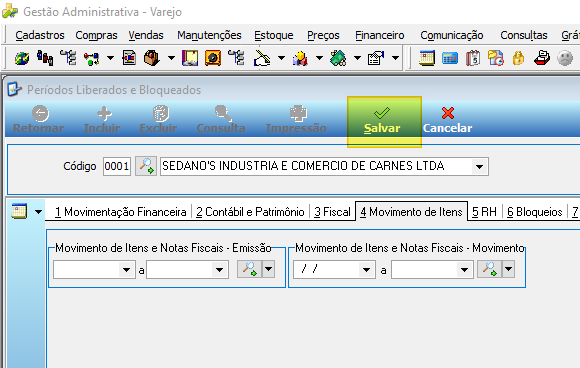
Task: Click the colored nodes flow toolbar icon
Action: coord(91,58)
